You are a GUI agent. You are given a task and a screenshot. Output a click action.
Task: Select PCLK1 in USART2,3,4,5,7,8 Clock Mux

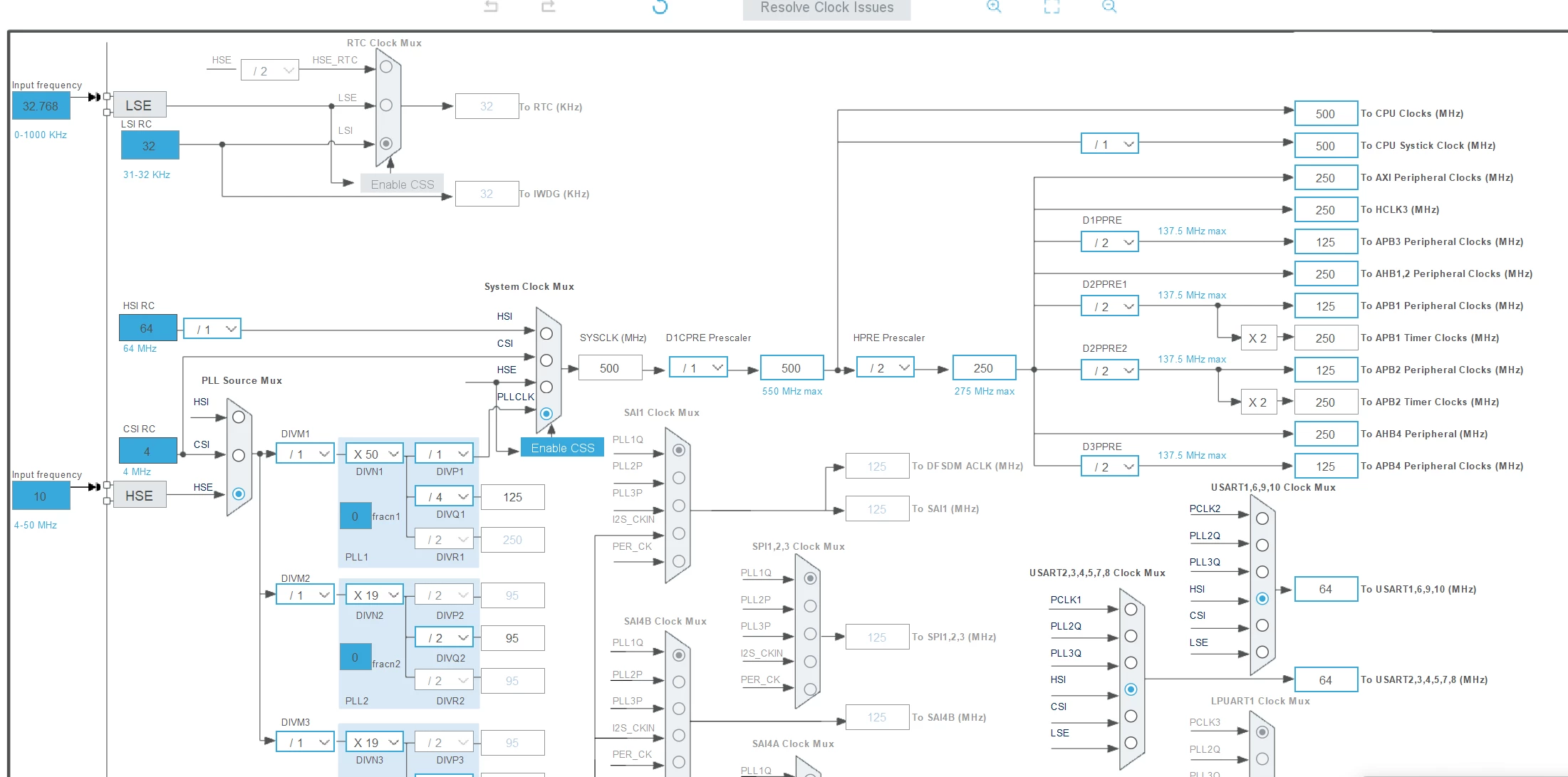pos(1131,609)
